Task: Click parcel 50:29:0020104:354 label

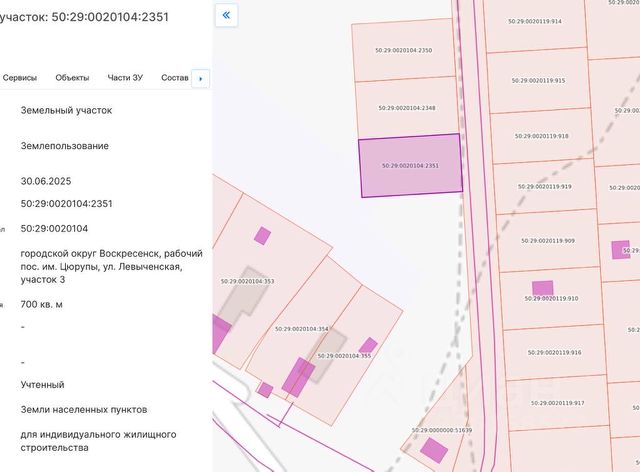Action: point(301,329)
